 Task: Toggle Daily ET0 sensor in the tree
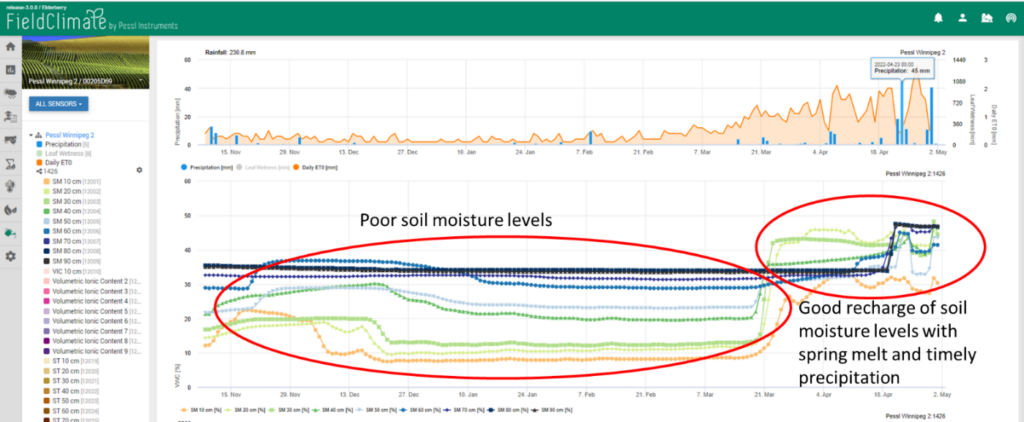(x=62, y=162)
